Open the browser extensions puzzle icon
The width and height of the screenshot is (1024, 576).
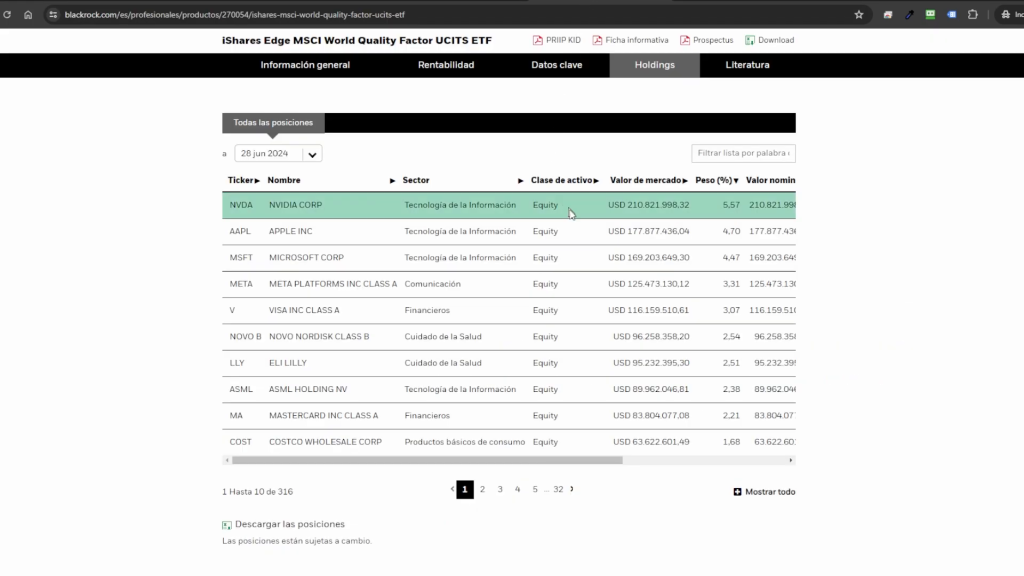972,14
